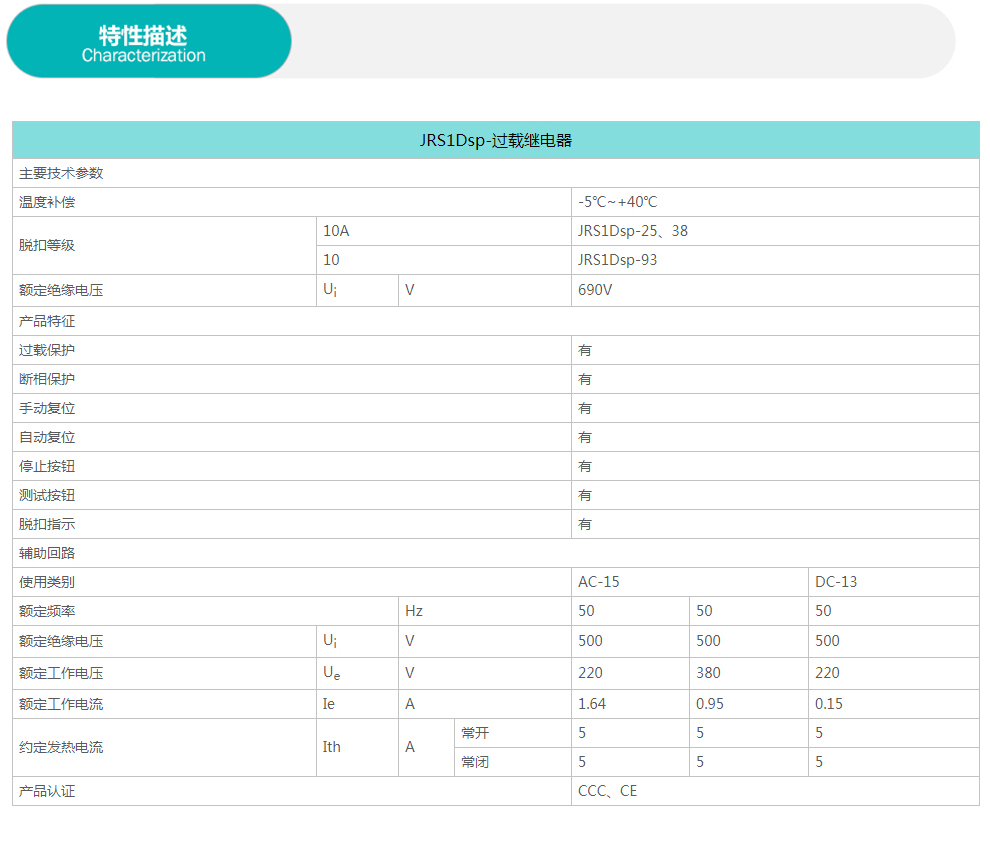Viewport: 990px width, 846px height.
Task: Select the 停止按钮 row label
Action: click(x=47, y=467)
